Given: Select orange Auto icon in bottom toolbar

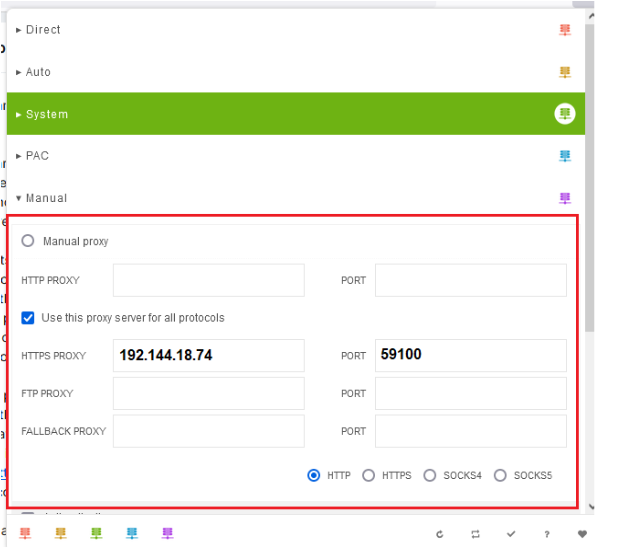Looking at the screenshot, I should coord(61,533).
